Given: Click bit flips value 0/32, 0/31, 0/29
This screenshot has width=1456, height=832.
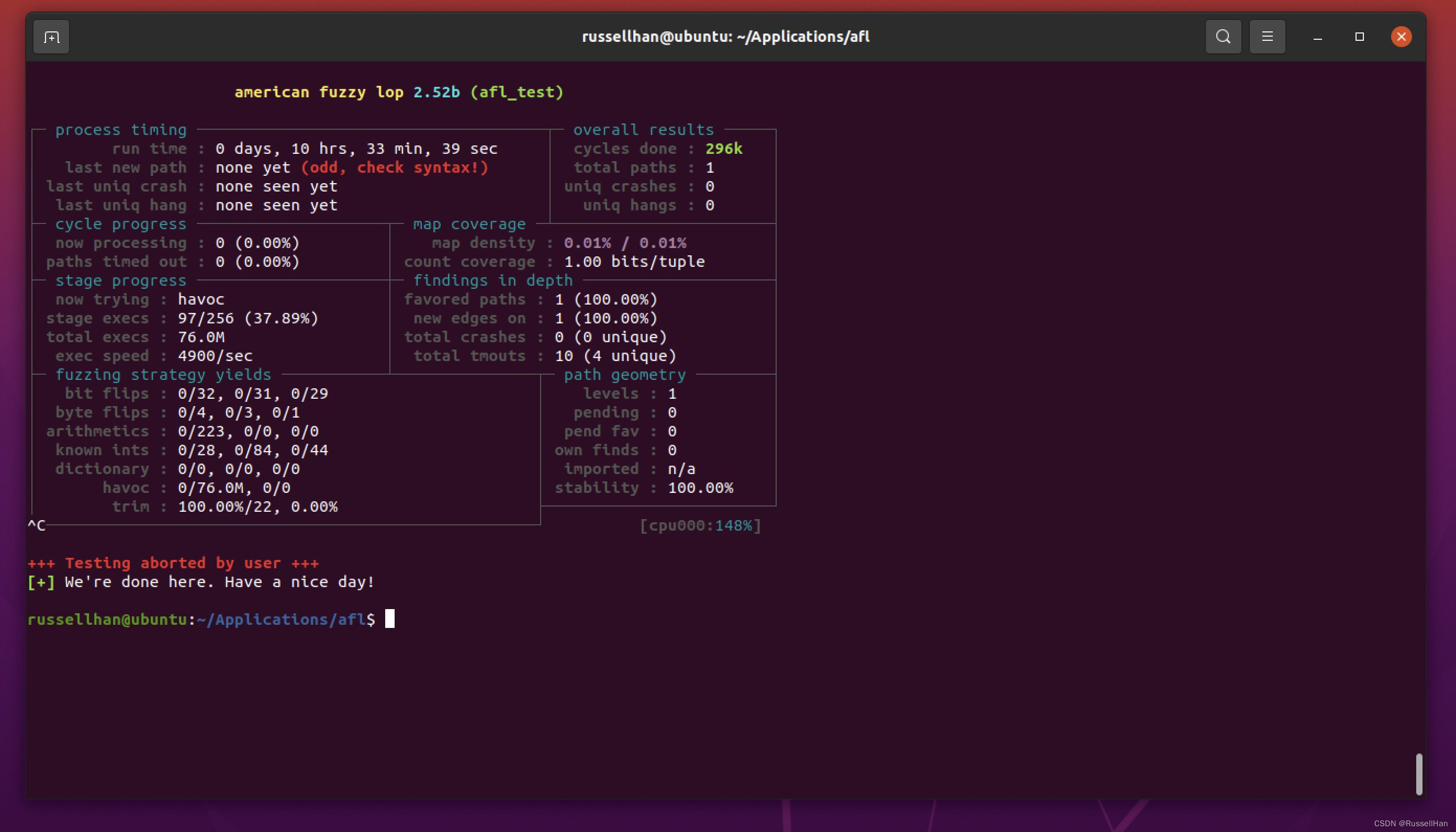Looking at the screenshot, I should click(253, 393).
